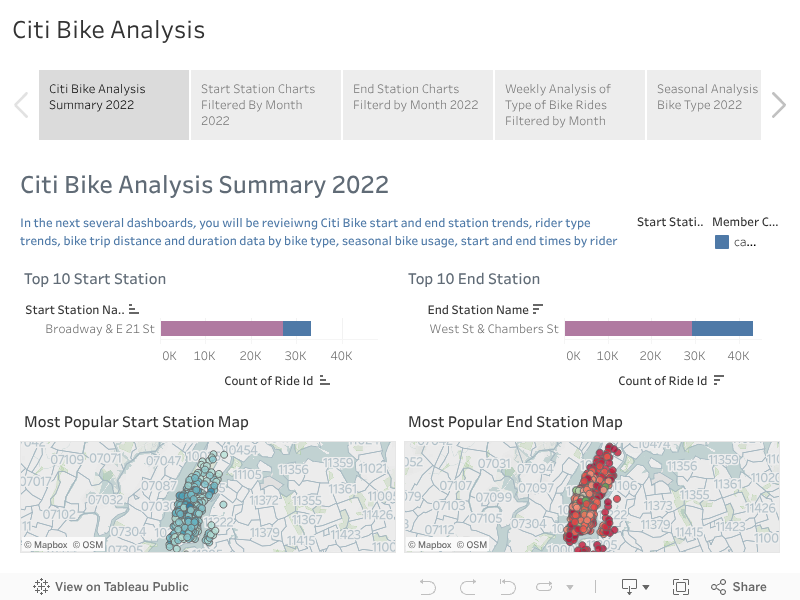Screen dimensions: 800x600
Task: Click the Most Popular End Station map
Action: click(x=591, y=497)
